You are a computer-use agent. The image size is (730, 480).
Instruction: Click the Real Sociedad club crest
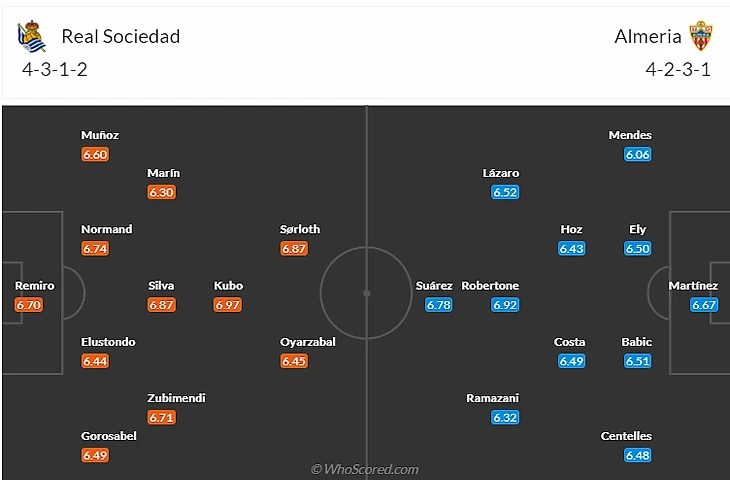coord(31,38)
